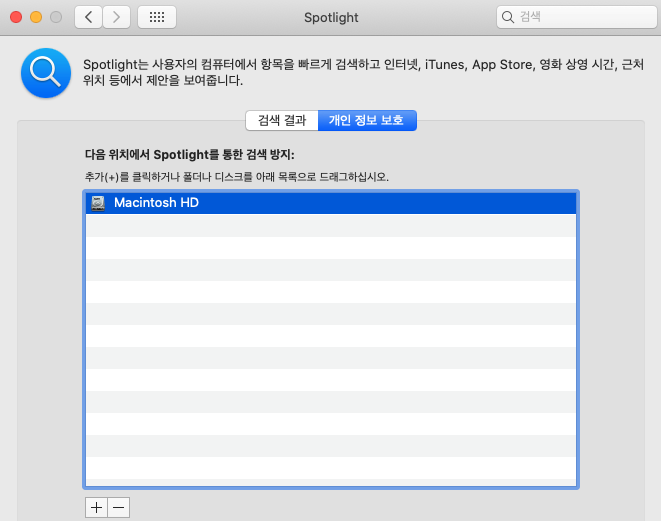This screenshot has height=521, width=661.
Task: Close the Spotlight window with the red button
Action: pos(16,17)
